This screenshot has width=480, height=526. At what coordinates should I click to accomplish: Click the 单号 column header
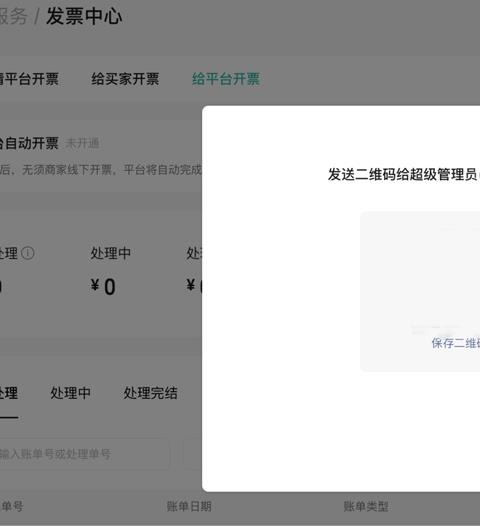(12, 506)
